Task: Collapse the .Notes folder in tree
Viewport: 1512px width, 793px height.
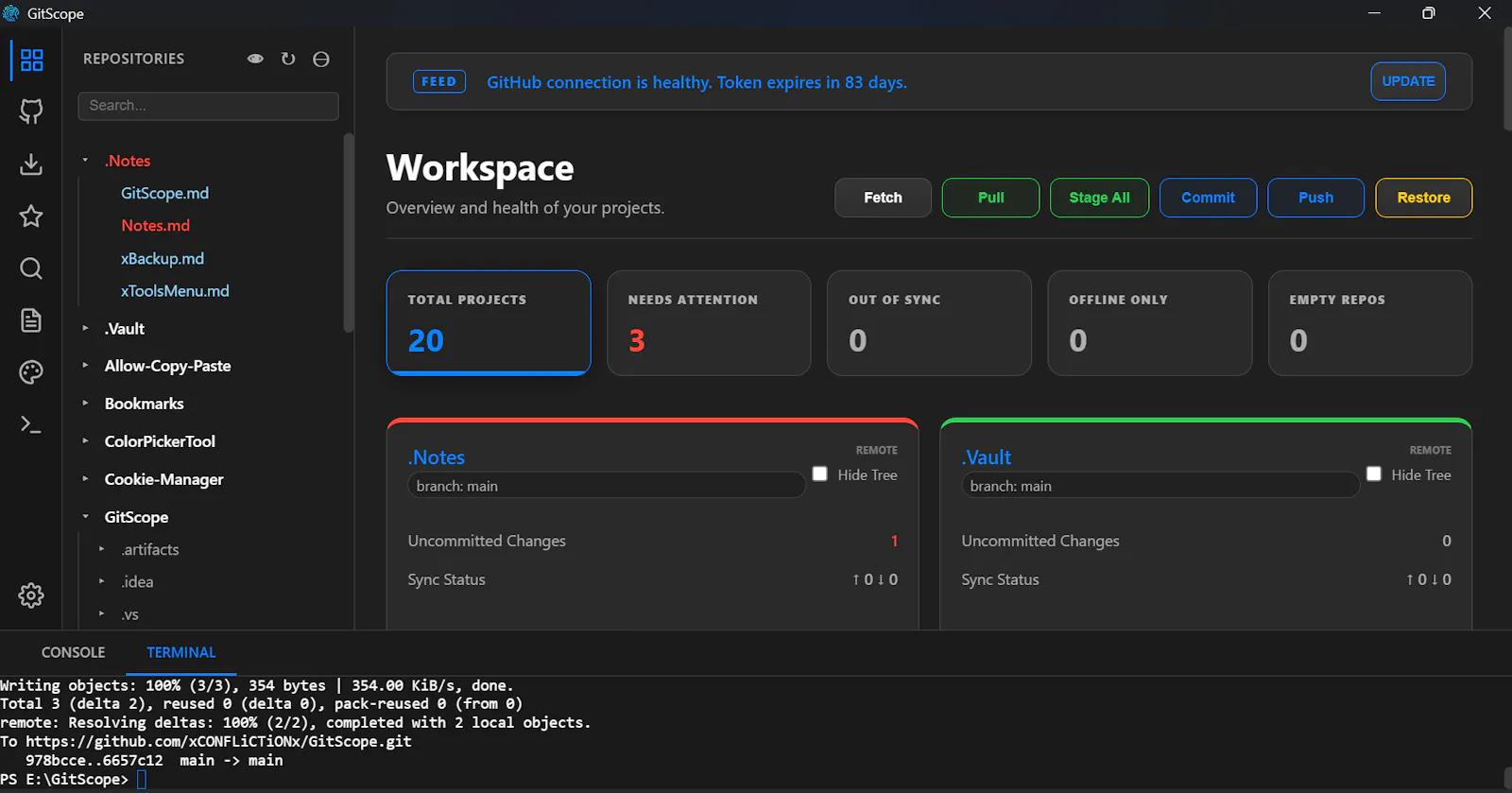Action: (x=85, y=161)
